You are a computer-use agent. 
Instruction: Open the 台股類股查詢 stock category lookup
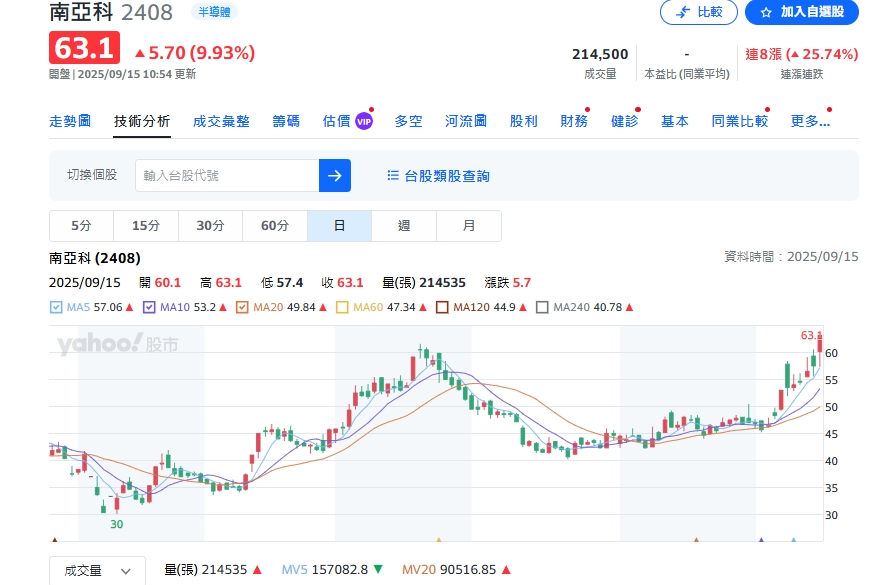(446, 175)
